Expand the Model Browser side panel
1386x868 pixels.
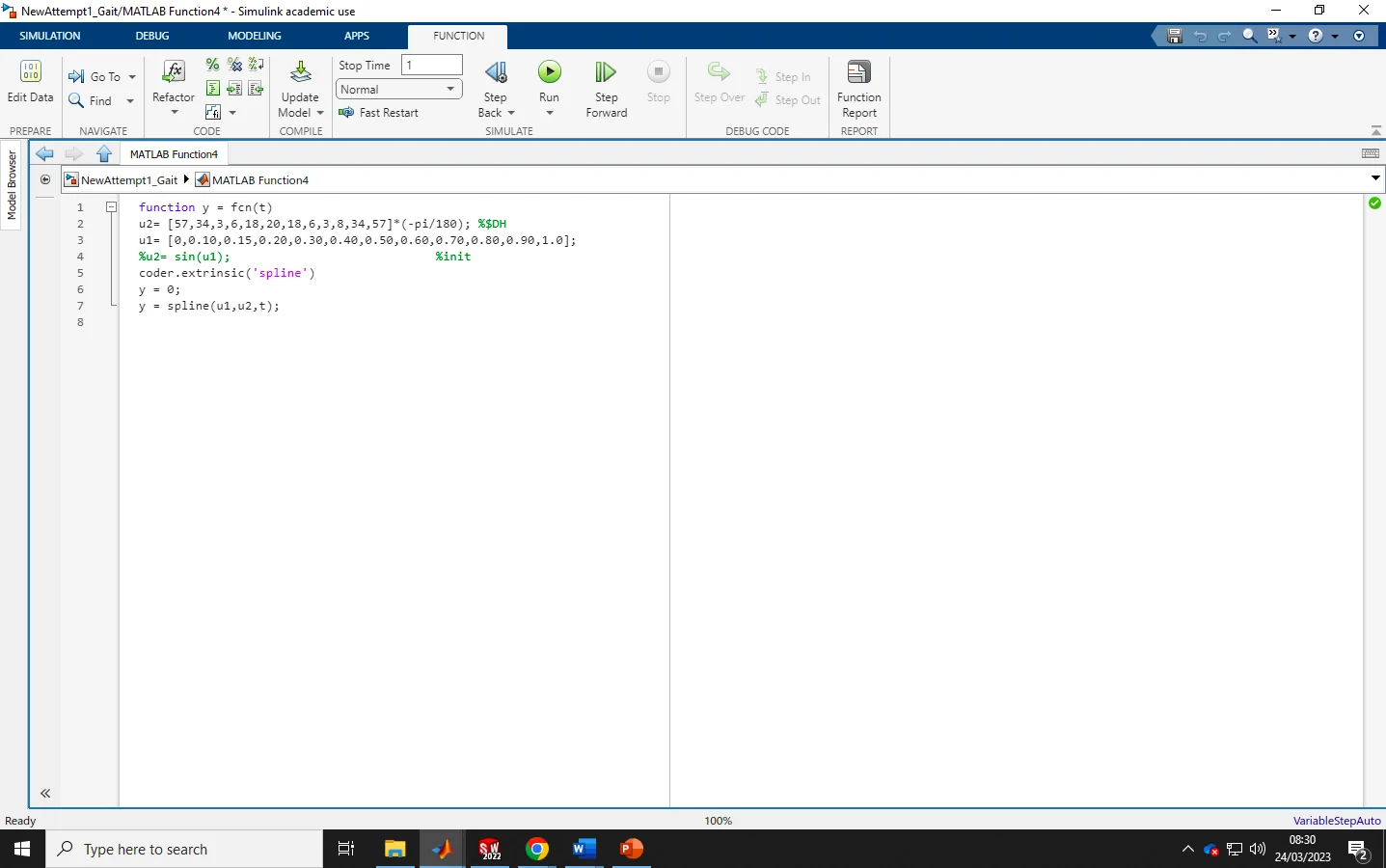click(12, 184)
